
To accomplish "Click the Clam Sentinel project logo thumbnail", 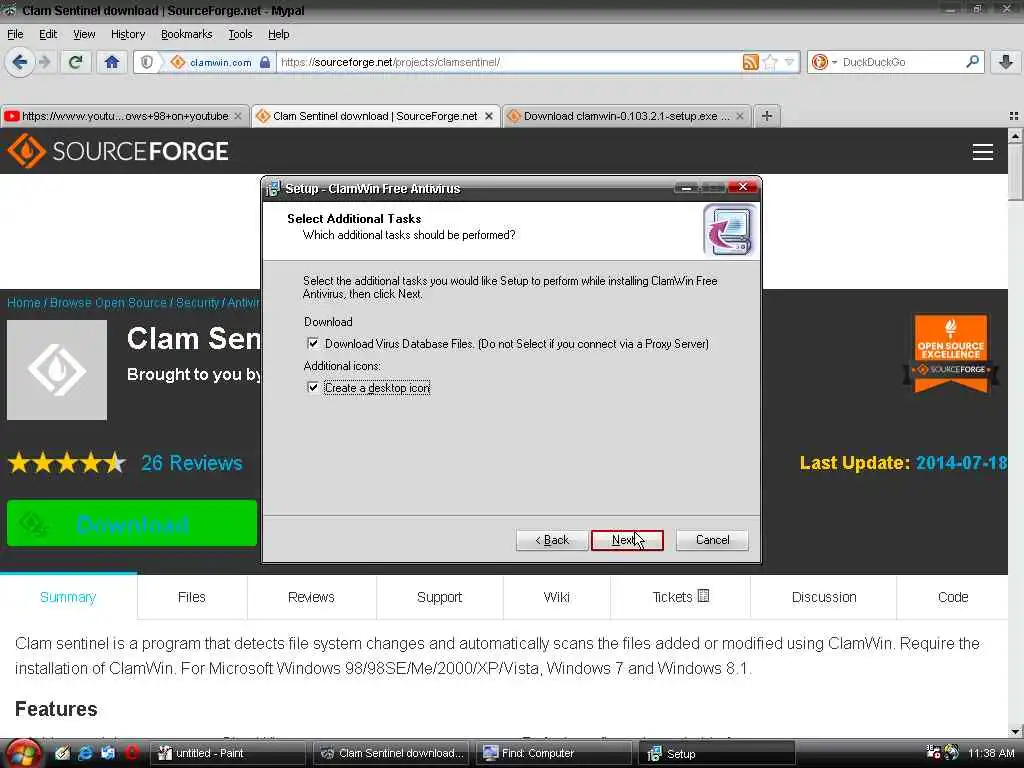I will (57, 370).
